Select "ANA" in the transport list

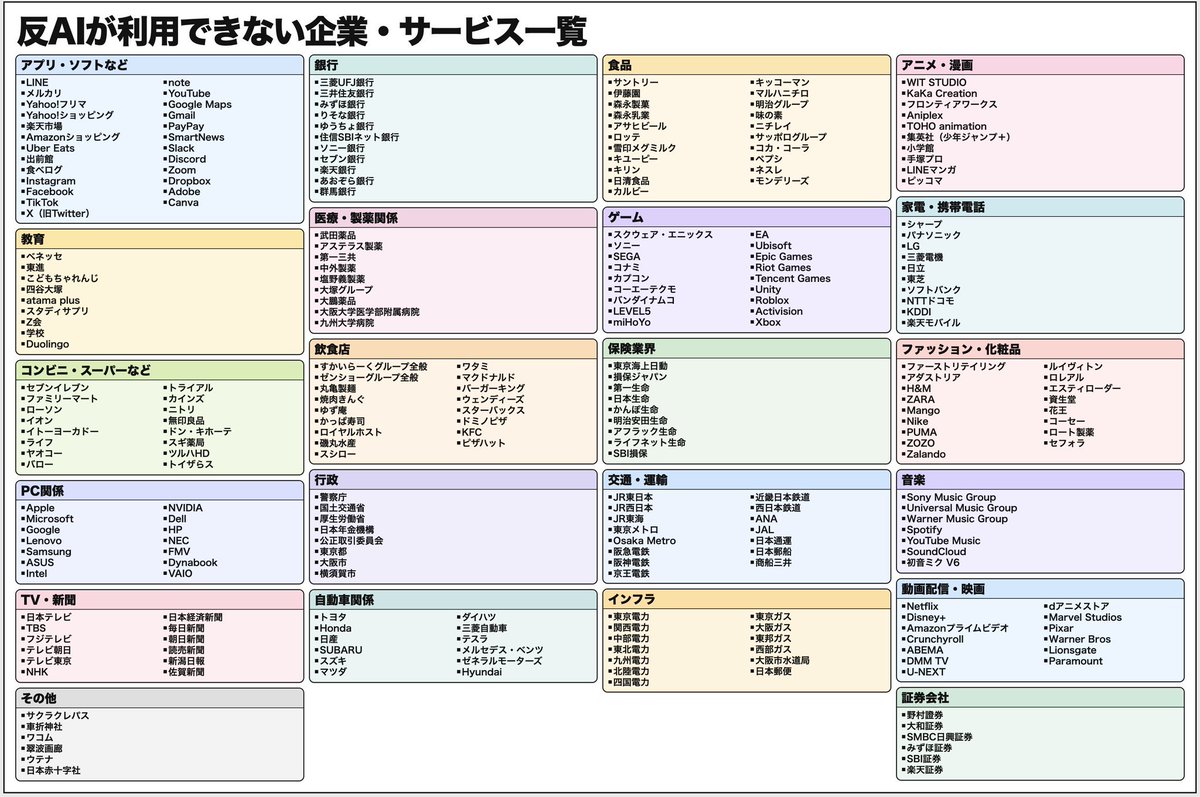(x=766, y=519)
